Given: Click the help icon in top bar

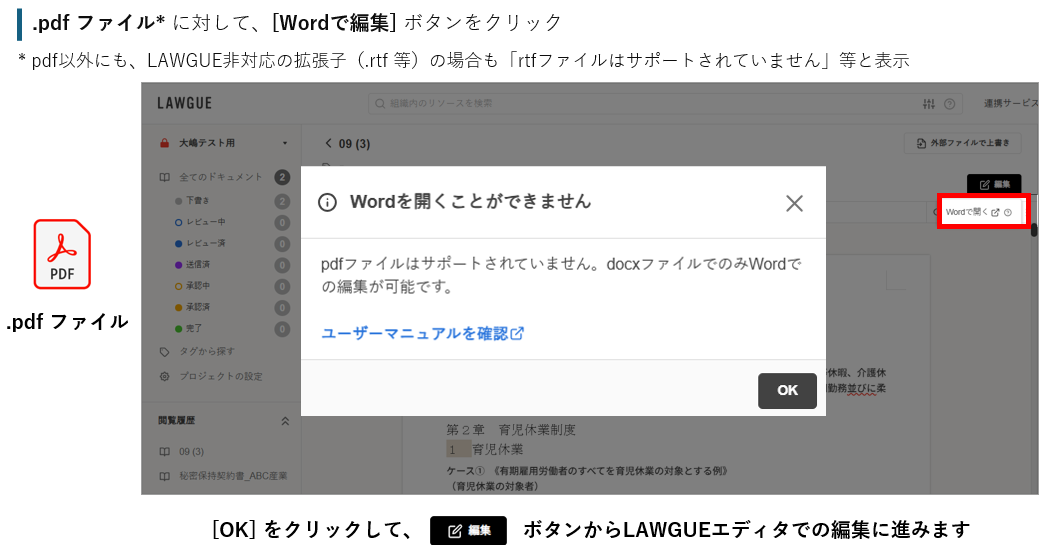Looking at the screenshot, I should pyautogui.click(x=949, y=104).
